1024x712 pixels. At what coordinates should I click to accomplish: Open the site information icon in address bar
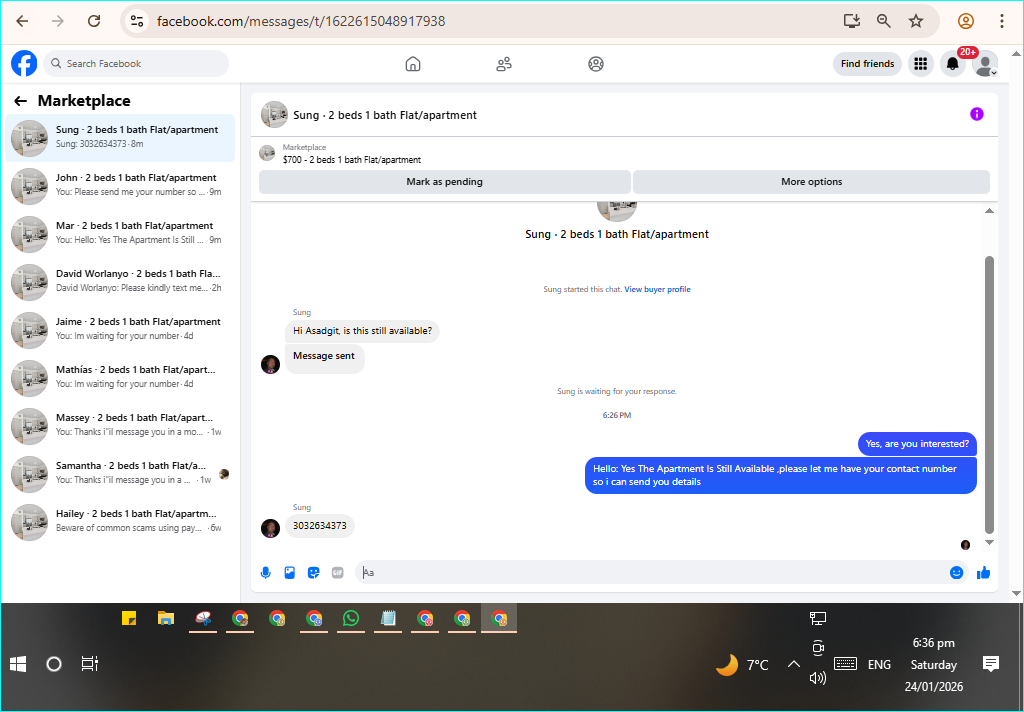(136, 21)
